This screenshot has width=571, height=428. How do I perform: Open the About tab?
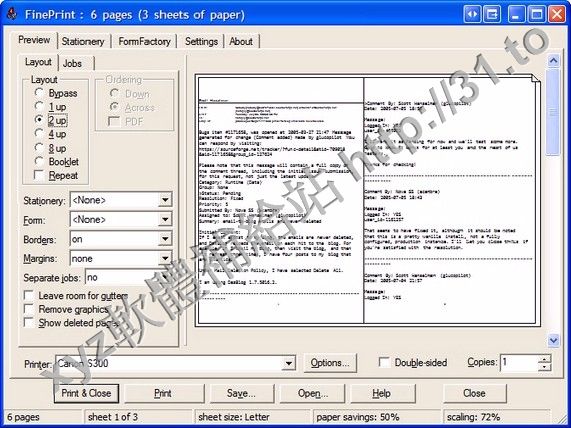tap(241, 42)
